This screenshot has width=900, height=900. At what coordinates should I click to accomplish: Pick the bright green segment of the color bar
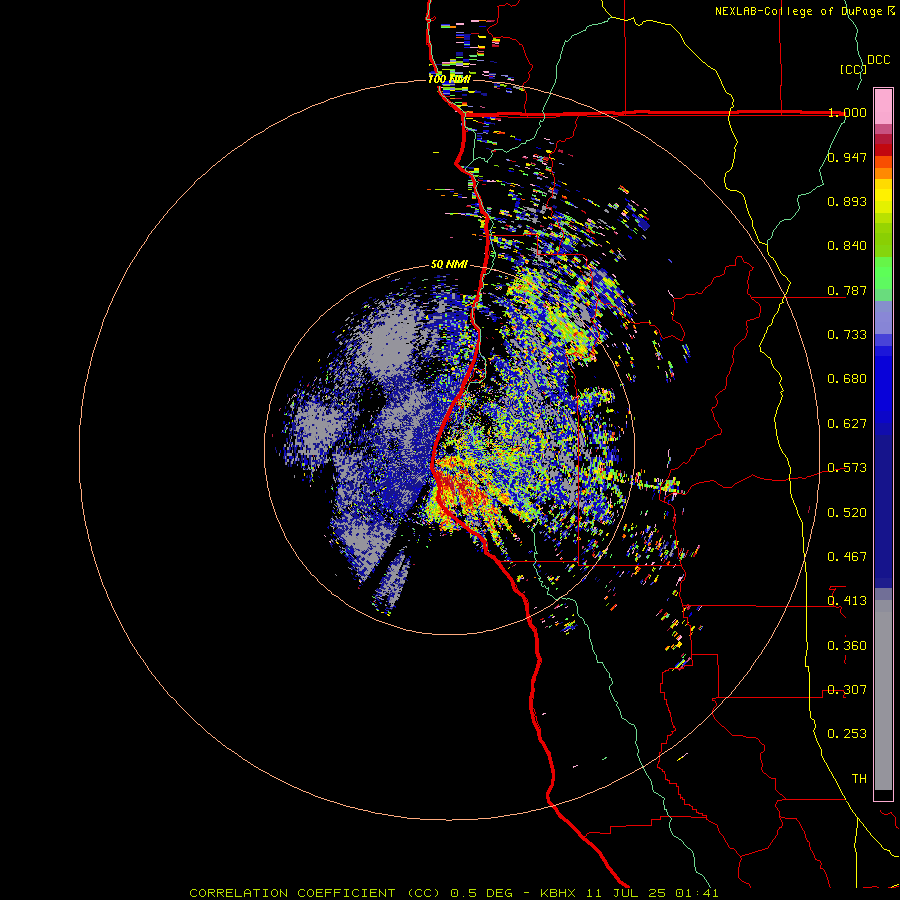(883, 273)
